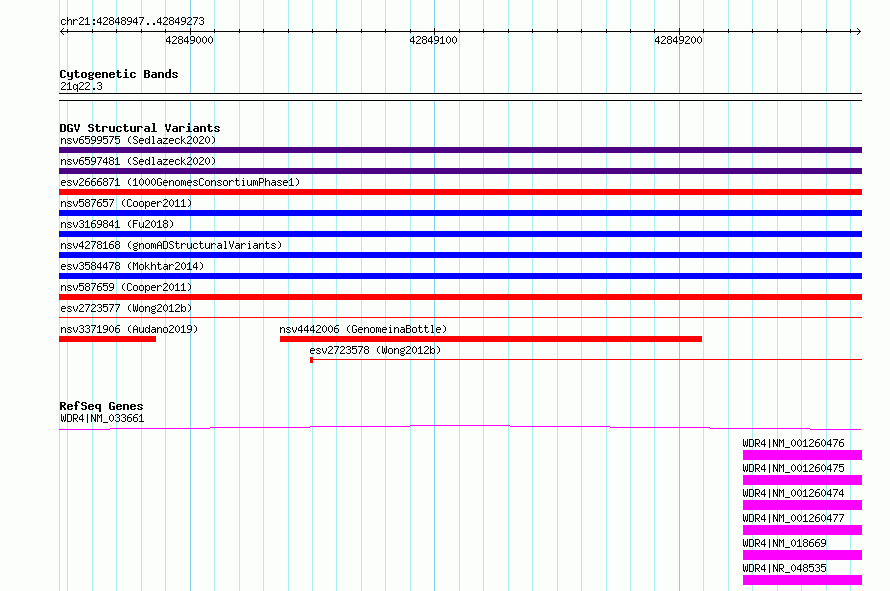
Task: Click WDR4|NR_048535 transcript label
Action: click(x=784, y=568)
